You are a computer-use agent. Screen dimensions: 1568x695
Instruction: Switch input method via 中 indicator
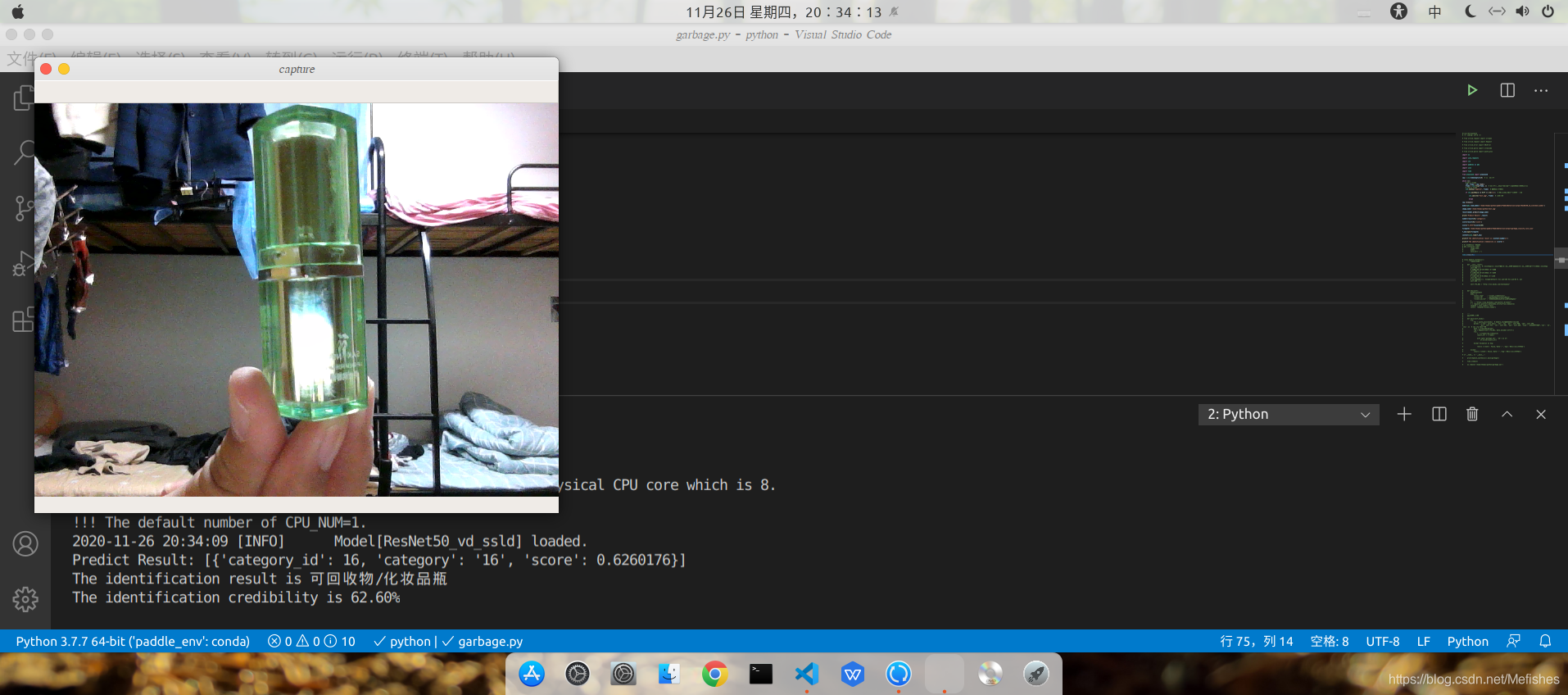1434,11
